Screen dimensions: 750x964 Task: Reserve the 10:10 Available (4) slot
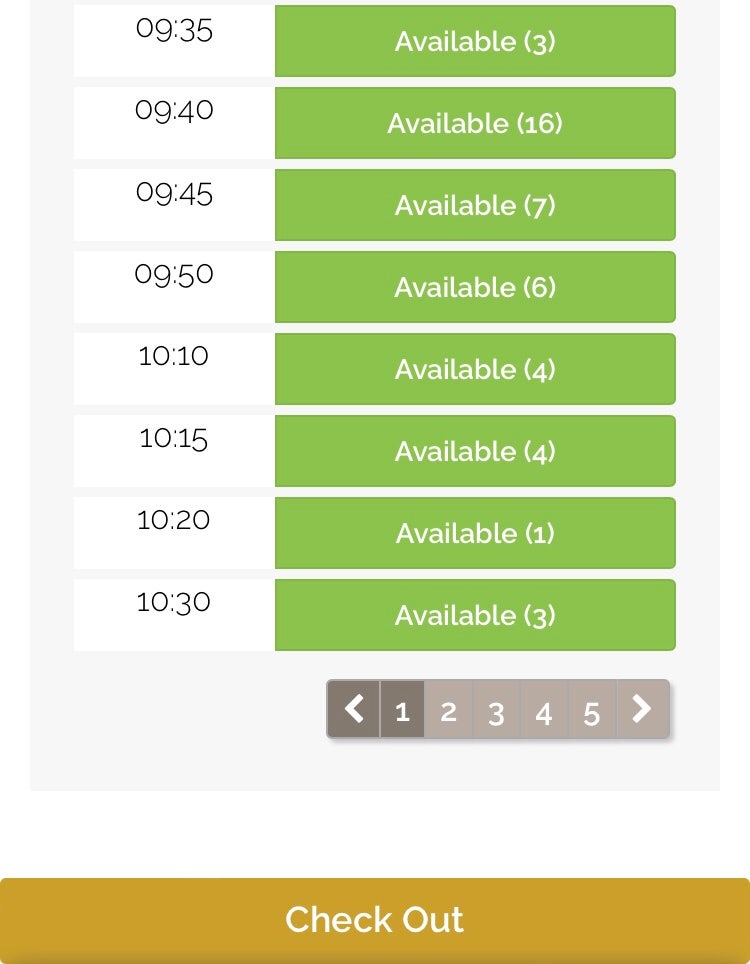[475, 369]
